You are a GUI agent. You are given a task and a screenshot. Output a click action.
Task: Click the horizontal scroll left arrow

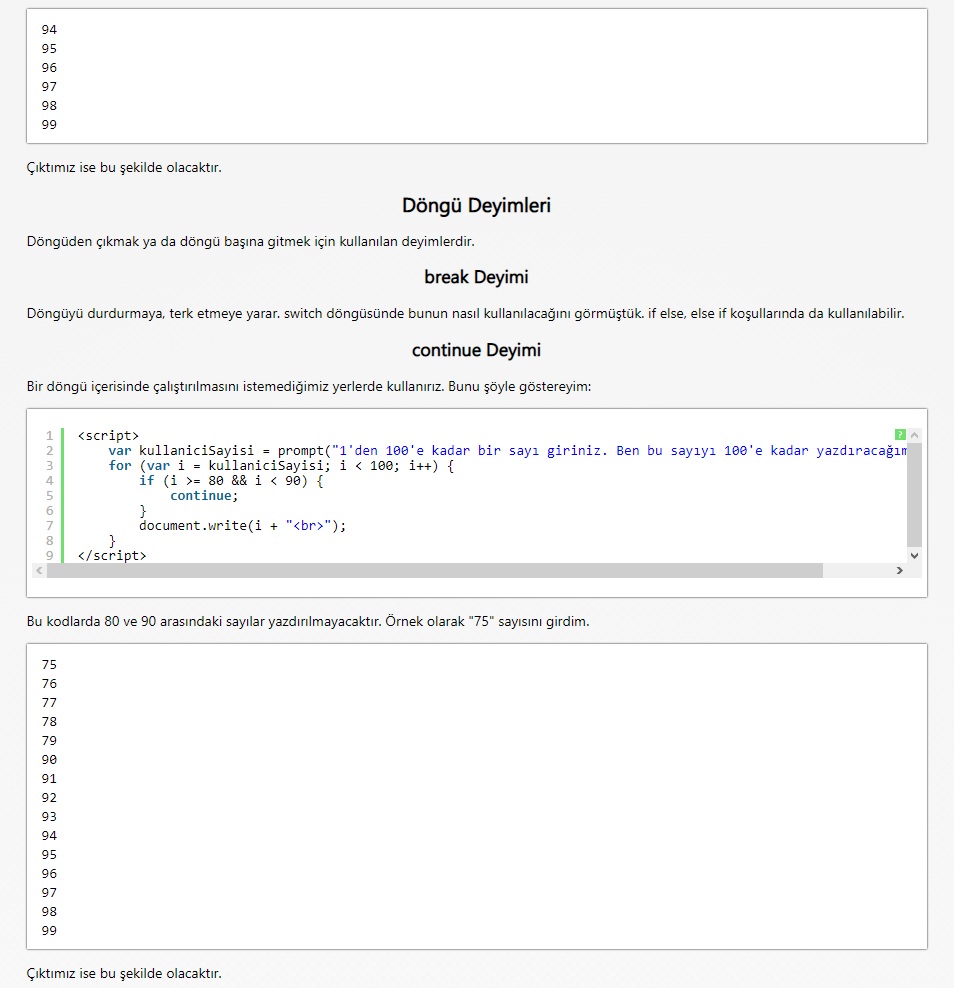pos(39,570)
